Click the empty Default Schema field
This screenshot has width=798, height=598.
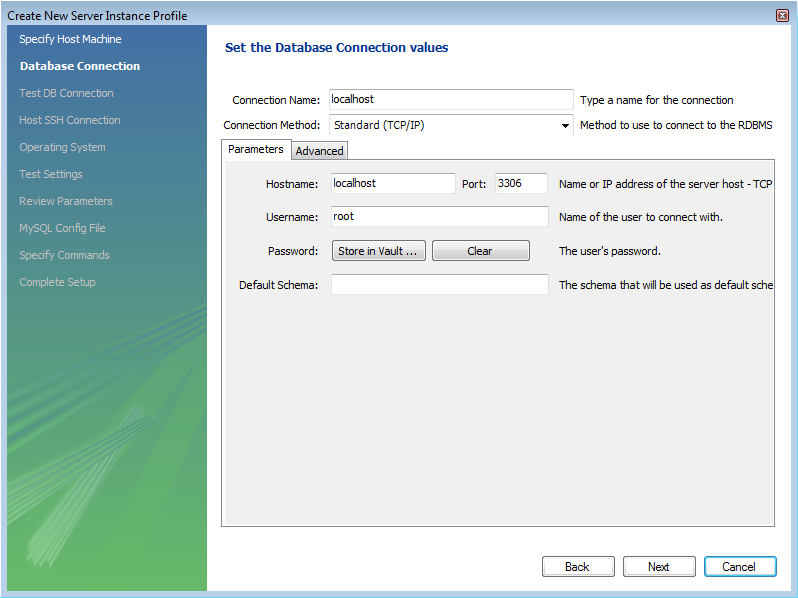pyautogui.click(x=440, y=284)
